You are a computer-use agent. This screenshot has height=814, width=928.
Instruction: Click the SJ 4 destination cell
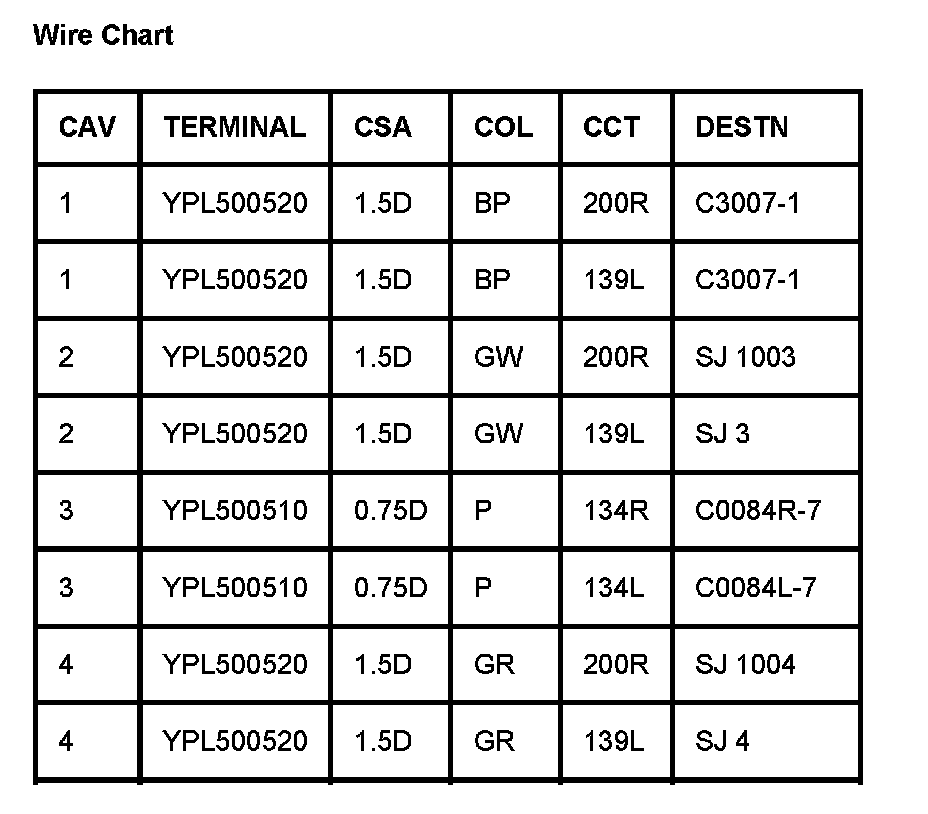coord(722,741)
